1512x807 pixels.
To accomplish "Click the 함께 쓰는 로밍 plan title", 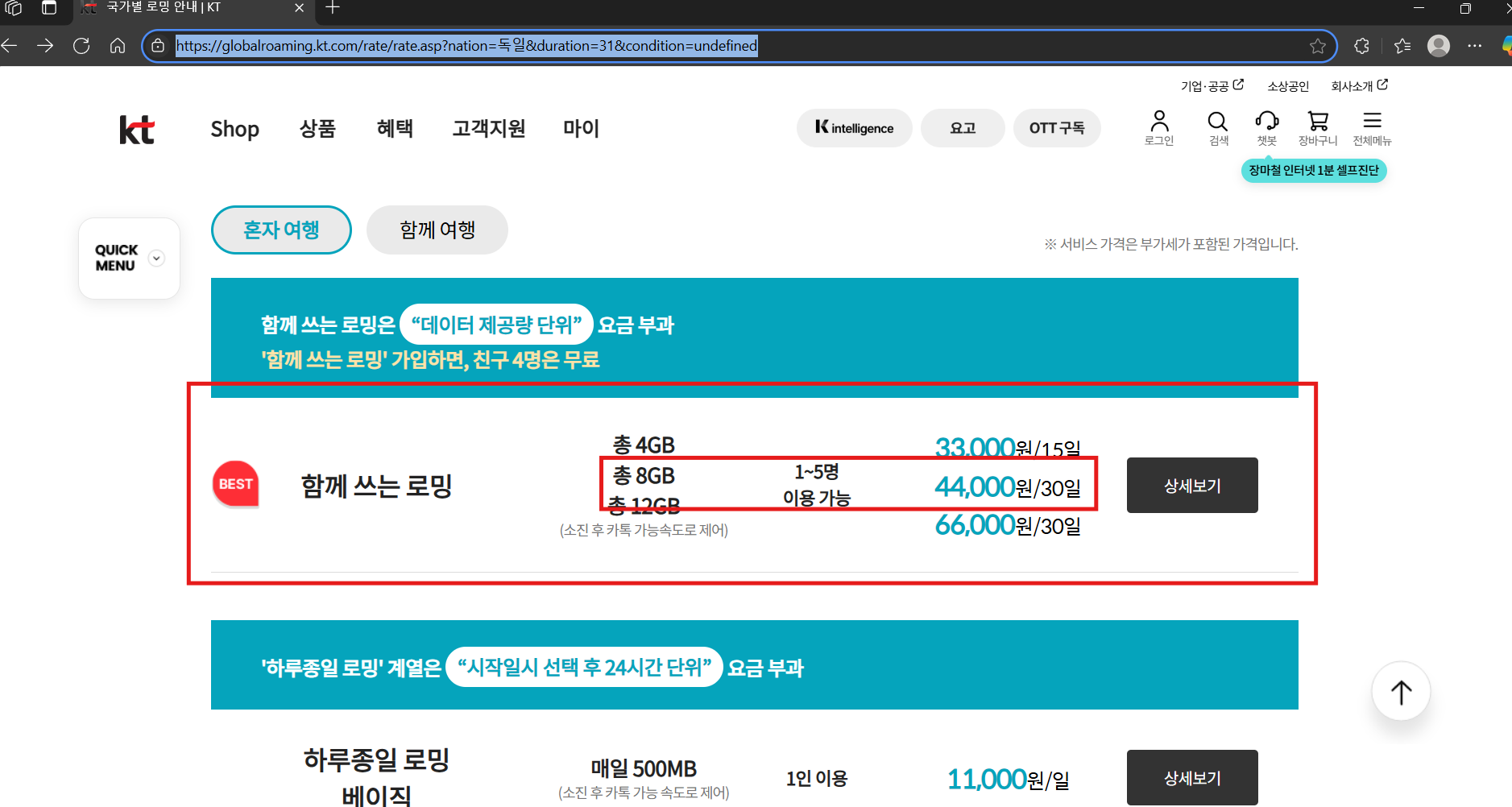I will point(376,486).
